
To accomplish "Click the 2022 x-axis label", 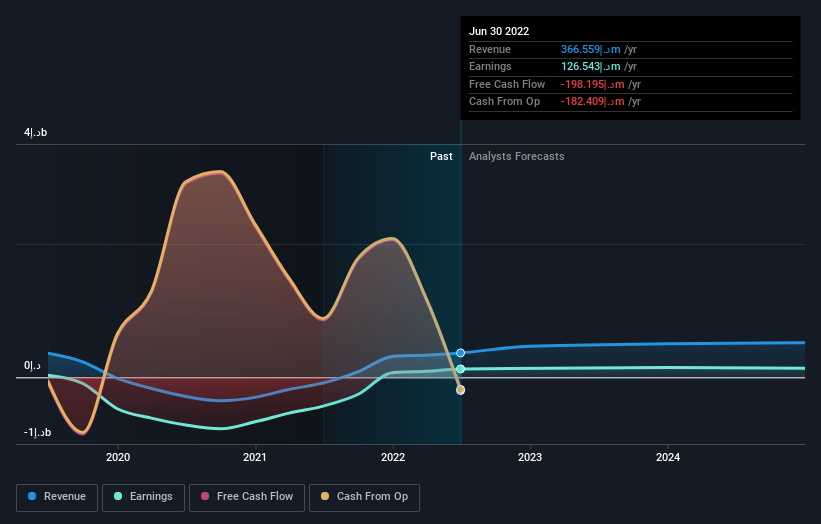I will pyautogui.click(x=393, y=457).
